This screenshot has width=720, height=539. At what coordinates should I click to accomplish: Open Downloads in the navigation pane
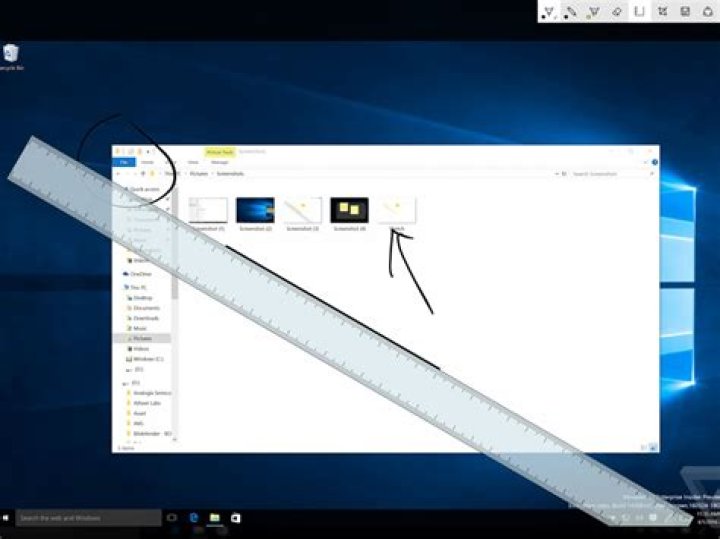[143, 318]
